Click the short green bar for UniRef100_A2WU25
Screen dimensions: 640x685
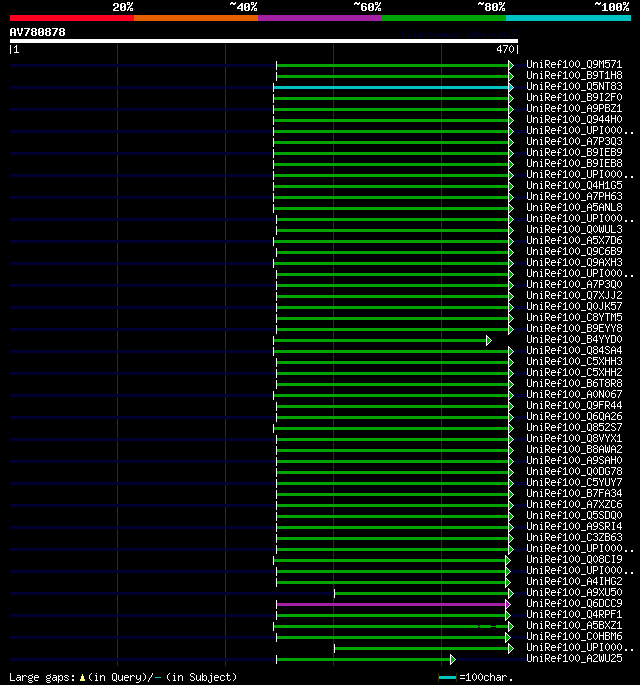click(x=365, y=660)
